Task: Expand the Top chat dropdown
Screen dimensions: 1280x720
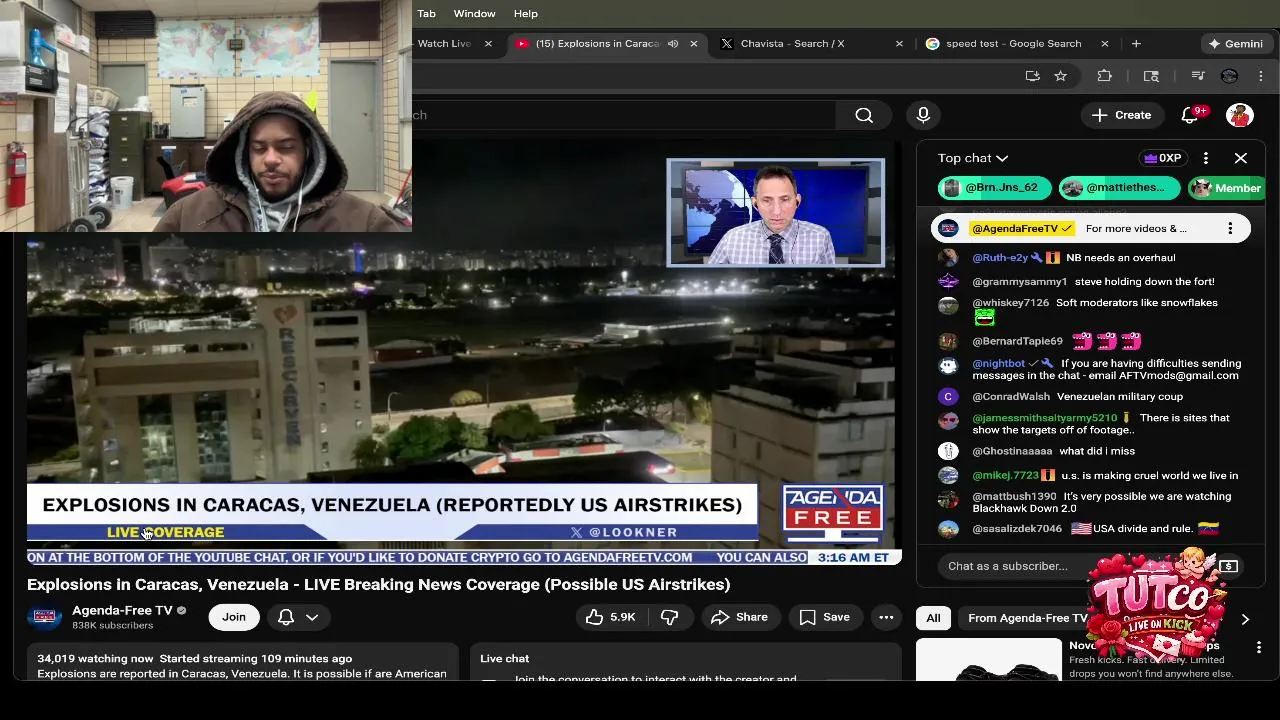Action: coord(973,158)
